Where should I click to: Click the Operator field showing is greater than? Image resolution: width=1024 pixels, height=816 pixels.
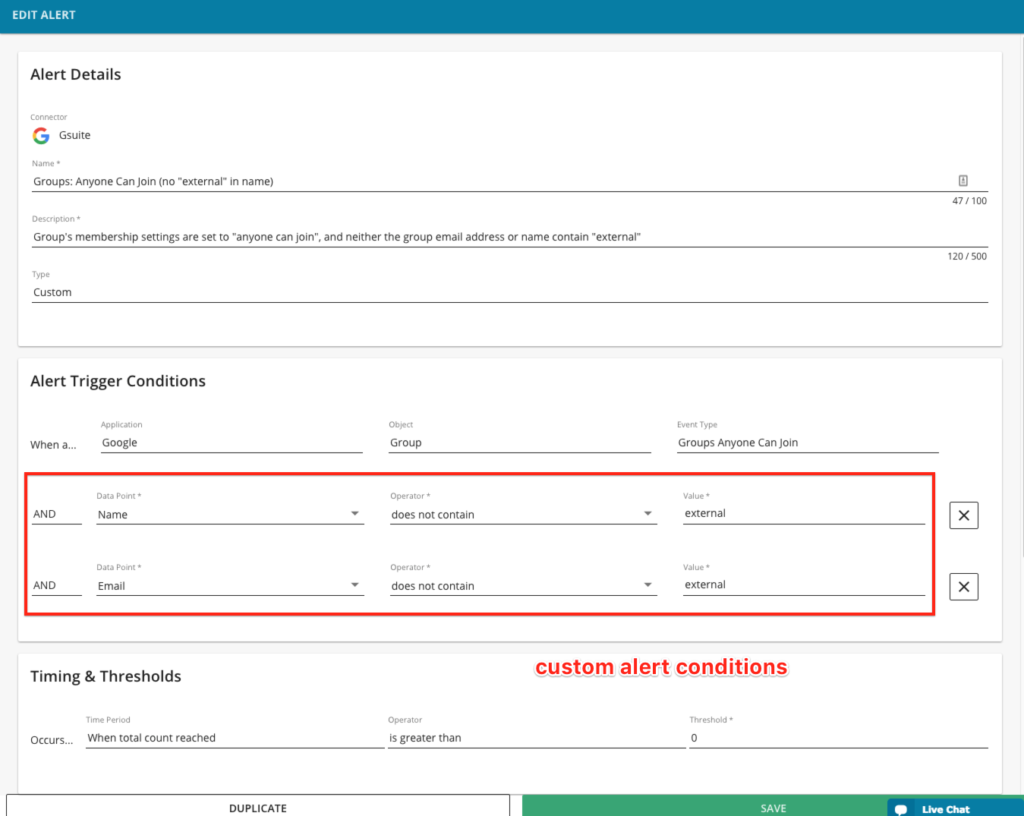tap(536, 738)
